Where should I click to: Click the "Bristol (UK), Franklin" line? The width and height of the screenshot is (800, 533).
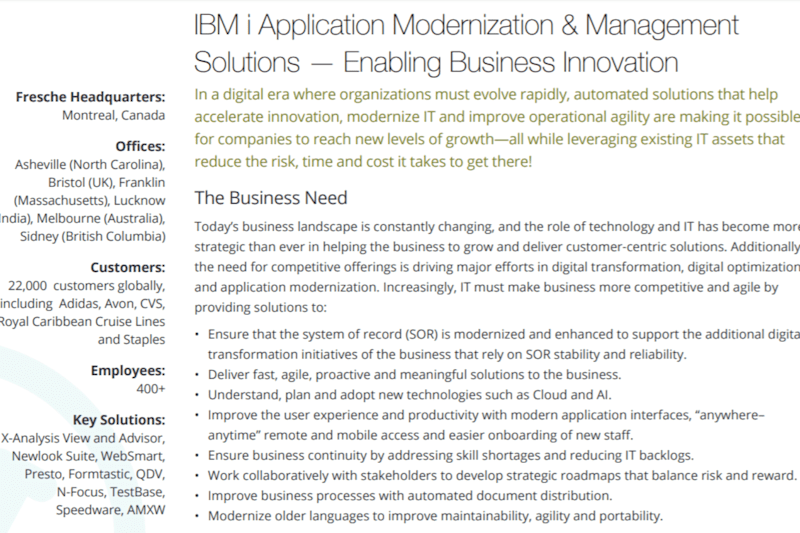click(107, 183)
